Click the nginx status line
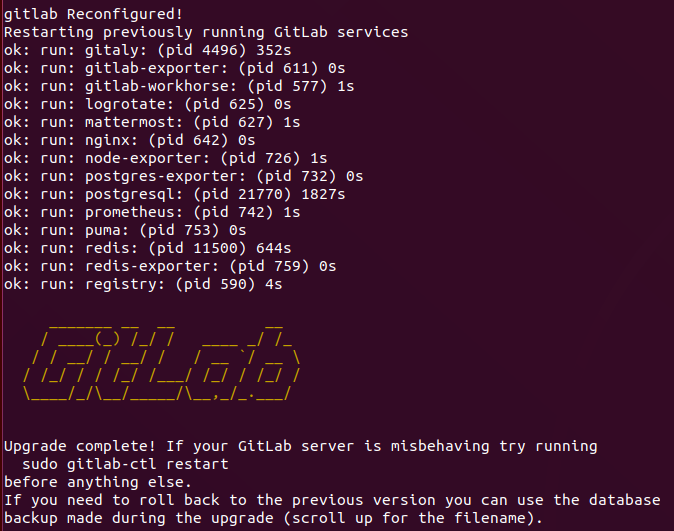 pos(129,141)
